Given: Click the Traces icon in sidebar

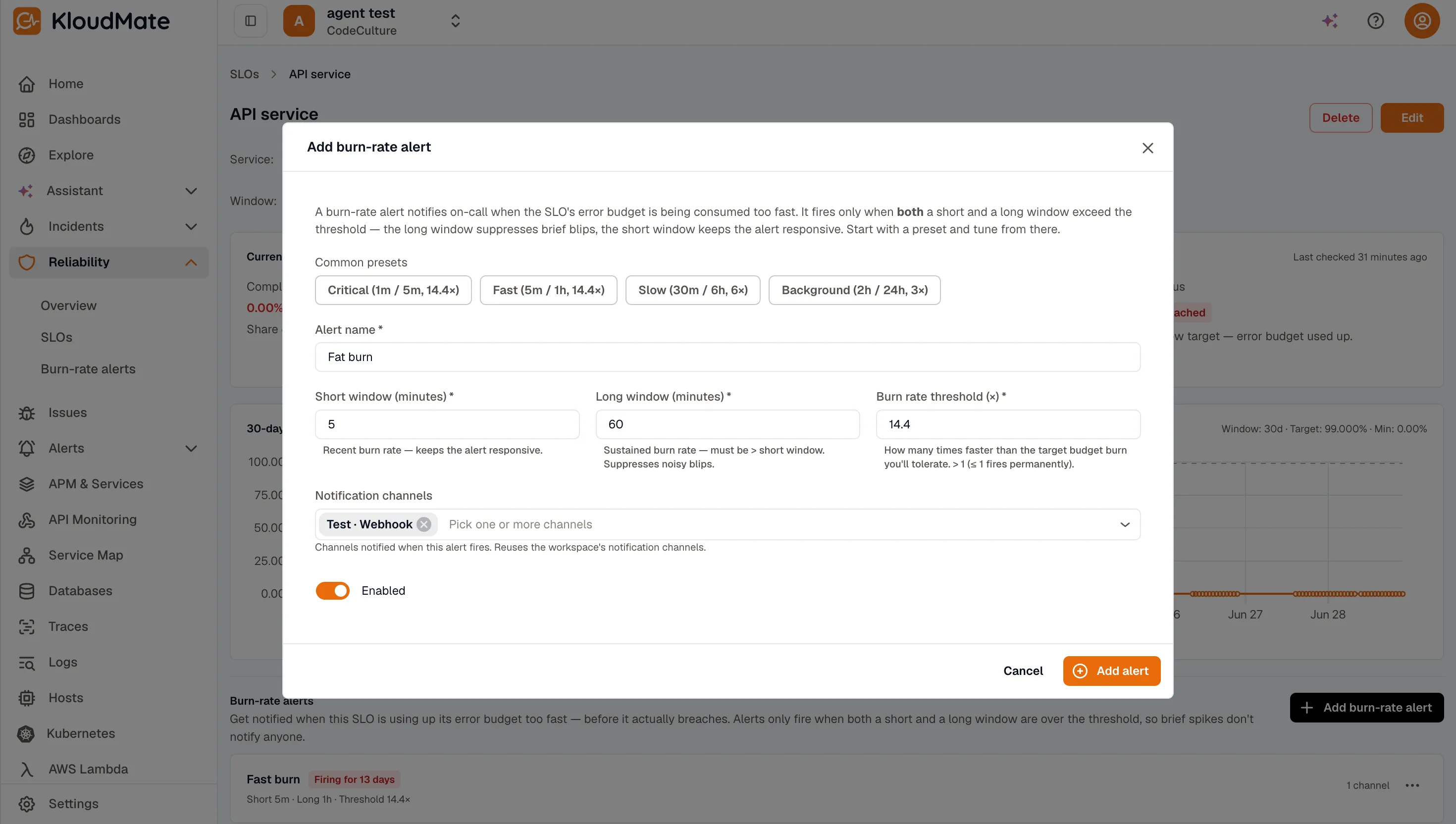Looking at the screenshot, I should pos(27,626).
